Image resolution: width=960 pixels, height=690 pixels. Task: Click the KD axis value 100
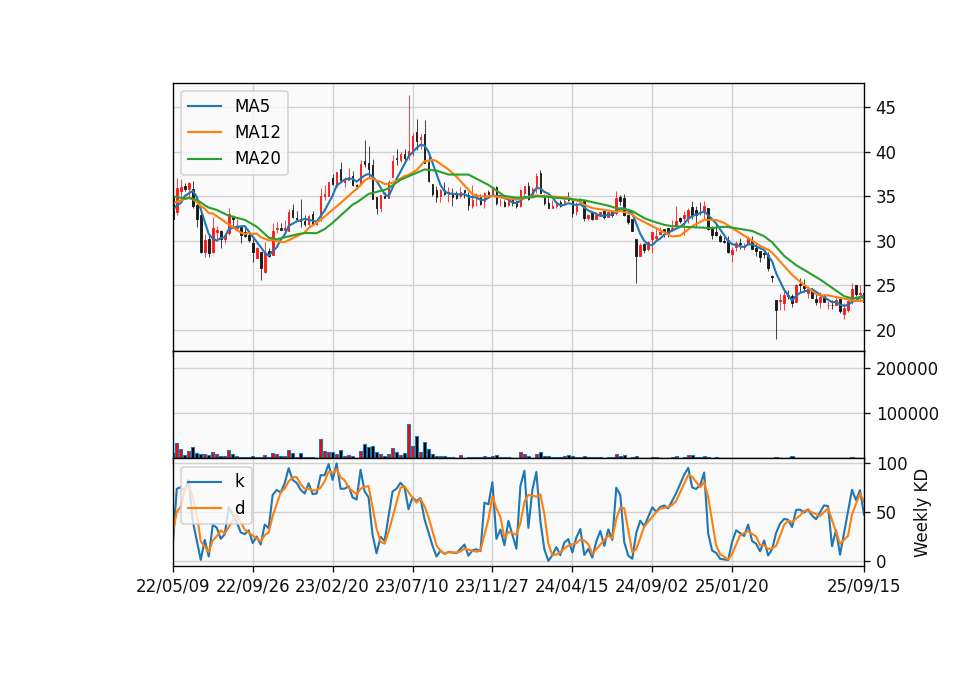tap(891, 464)
